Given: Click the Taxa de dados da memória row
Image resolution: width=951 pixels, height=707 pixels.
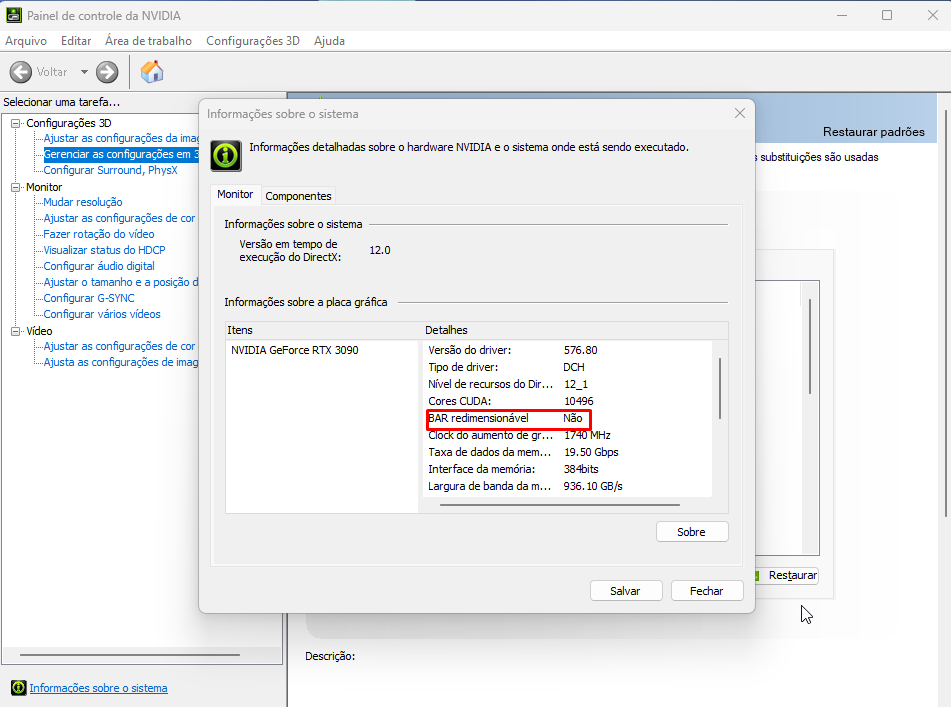Looking at the screenshot, I should (x=567, y=452).
